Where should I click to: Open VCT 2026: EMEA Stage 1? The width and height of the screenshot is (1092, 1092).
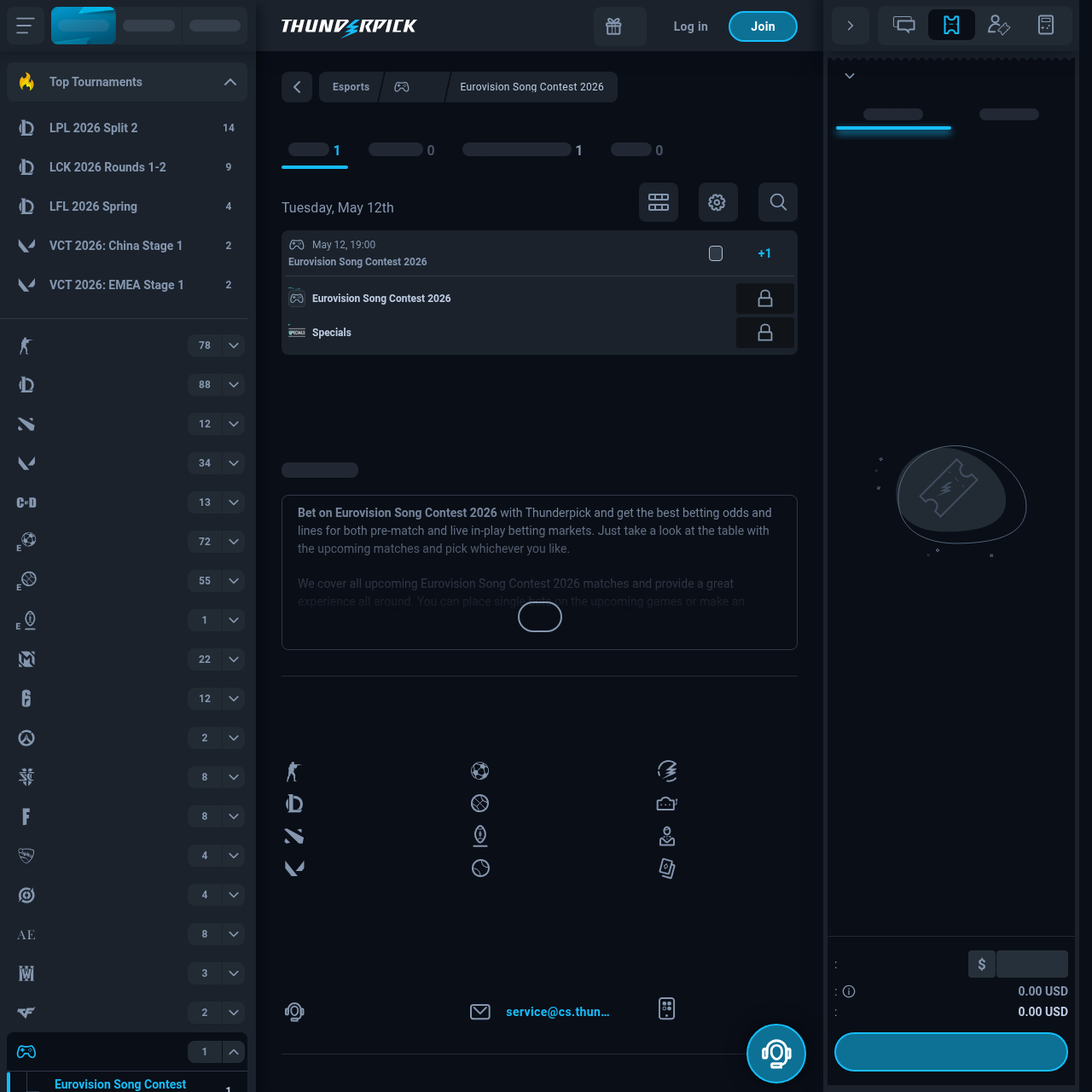(x=127, y=285)
